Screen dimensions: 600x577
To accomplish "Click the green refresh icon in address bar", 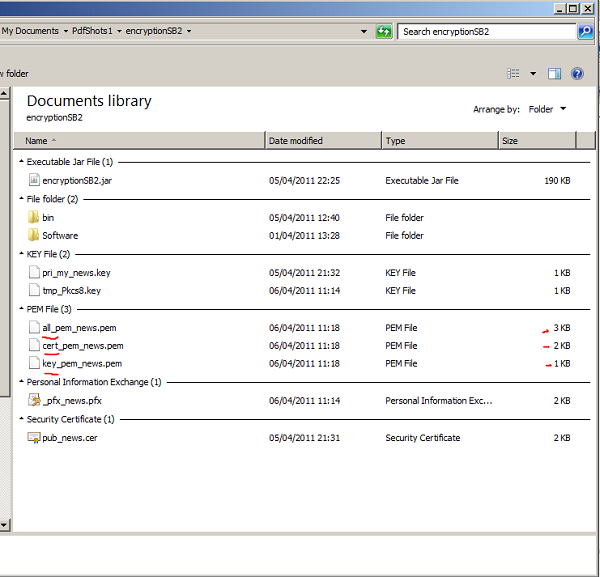I will pyautogui.click(x=384, y=31).
